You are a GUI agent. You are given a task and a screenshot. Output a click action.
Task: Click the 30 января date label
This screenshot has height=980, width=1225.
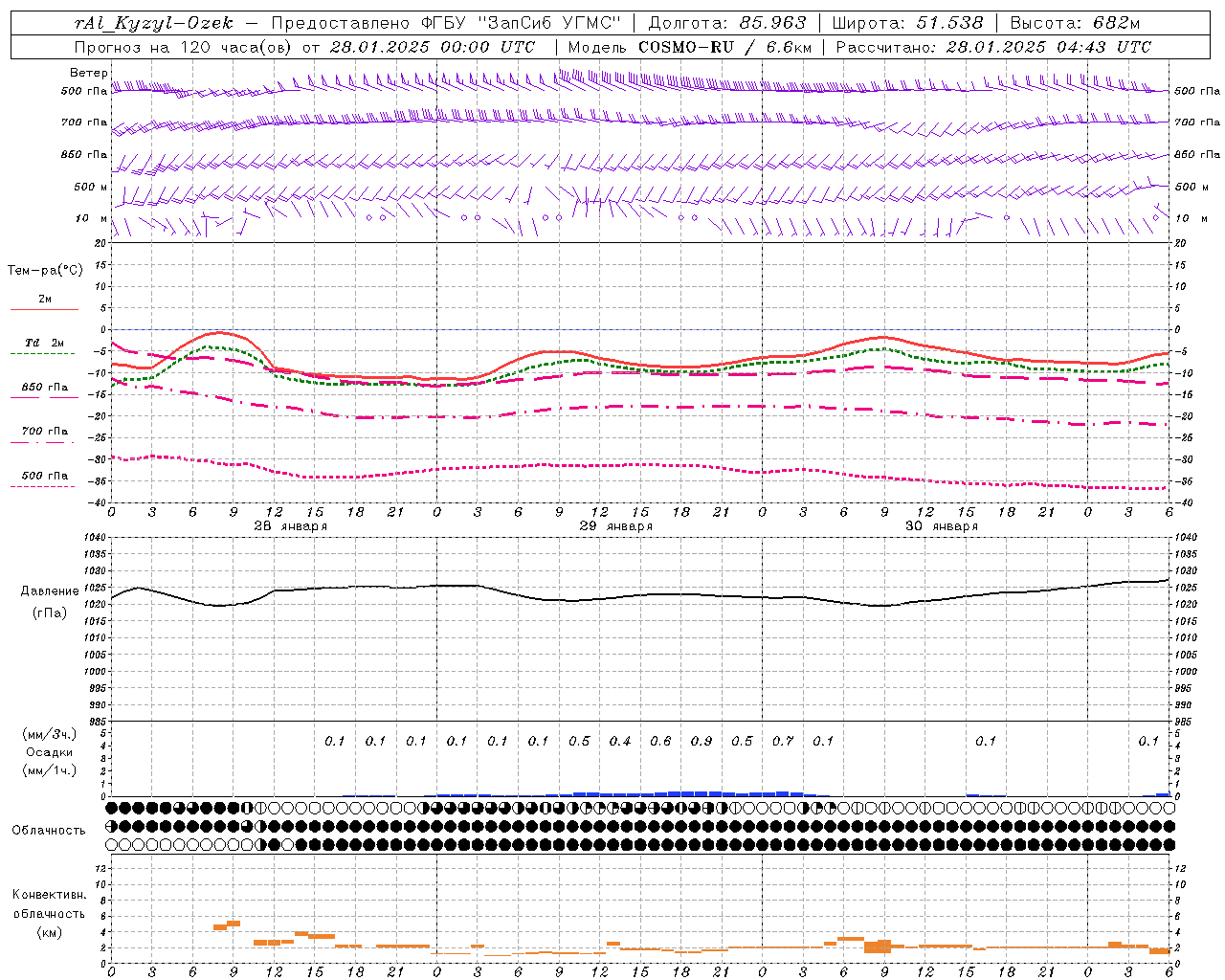tap(942, 526)
